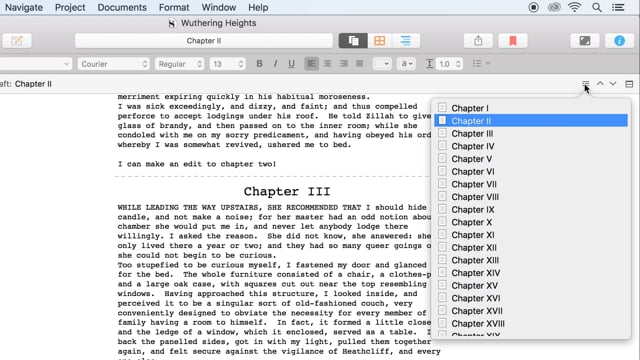The width and height of the screenshot is (640, 360).
Task: Switch to Scrivenings view mode
Action: coord(353,41)
